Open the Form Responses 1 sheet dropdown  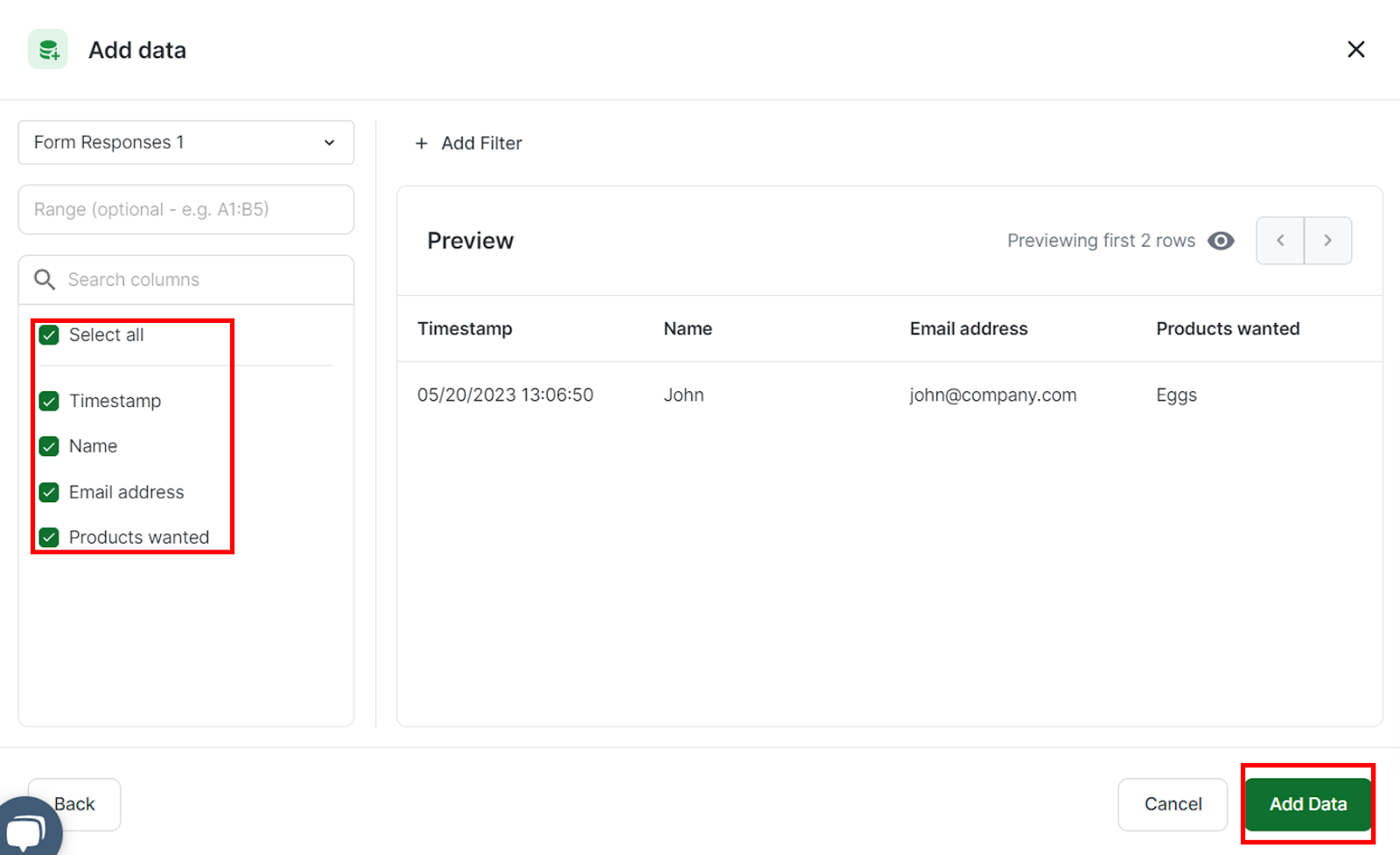point(185,142)
